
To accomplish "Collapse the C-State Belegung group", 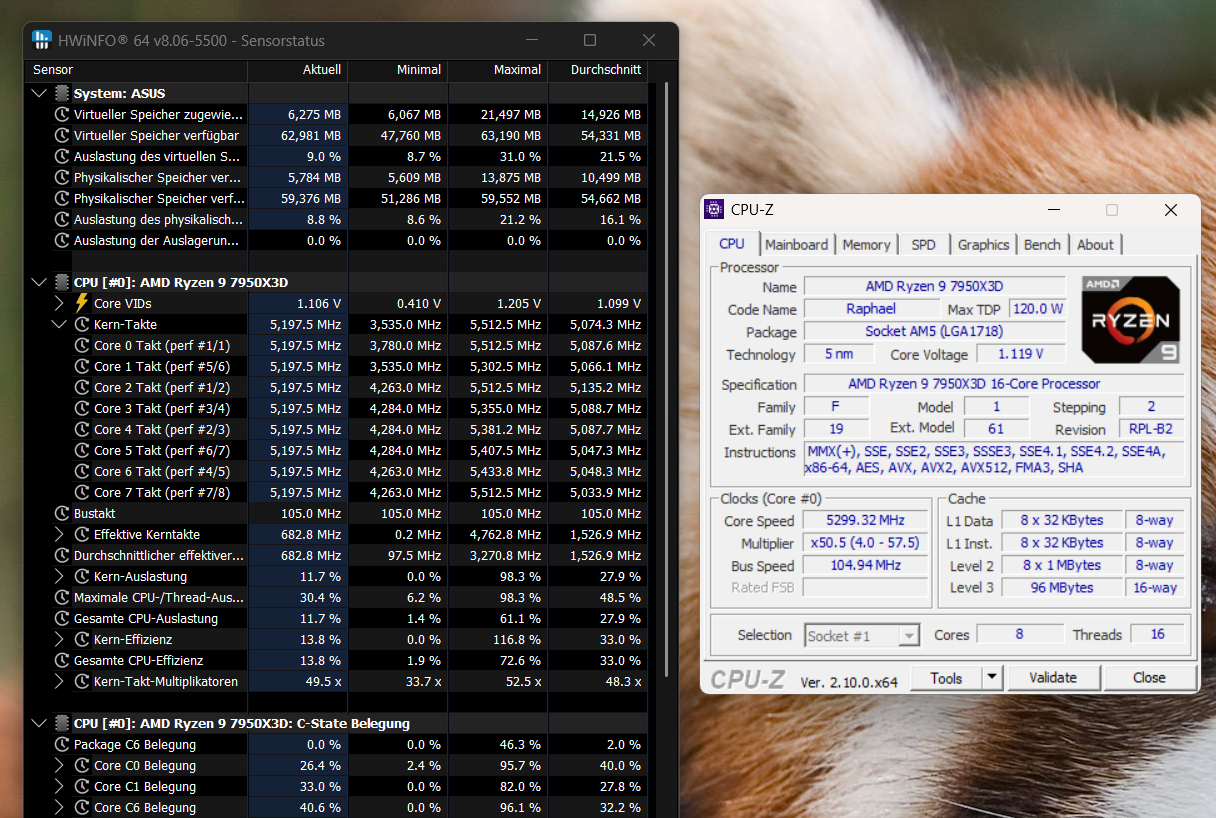I will click(x=39, y=723).
